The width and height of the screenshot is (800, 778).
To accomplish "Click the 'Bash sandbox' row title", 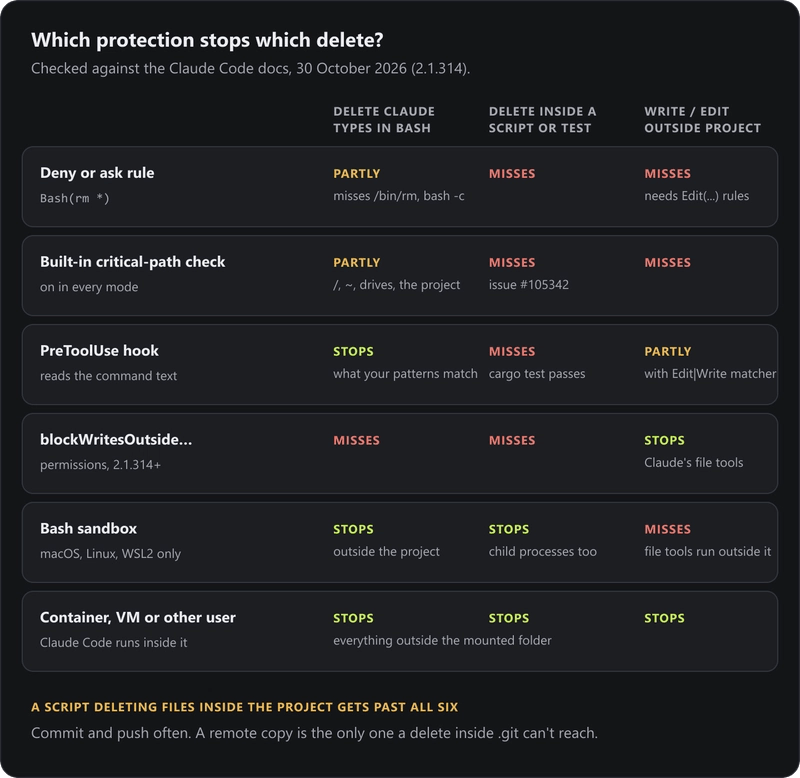I will tap(88, 528).
